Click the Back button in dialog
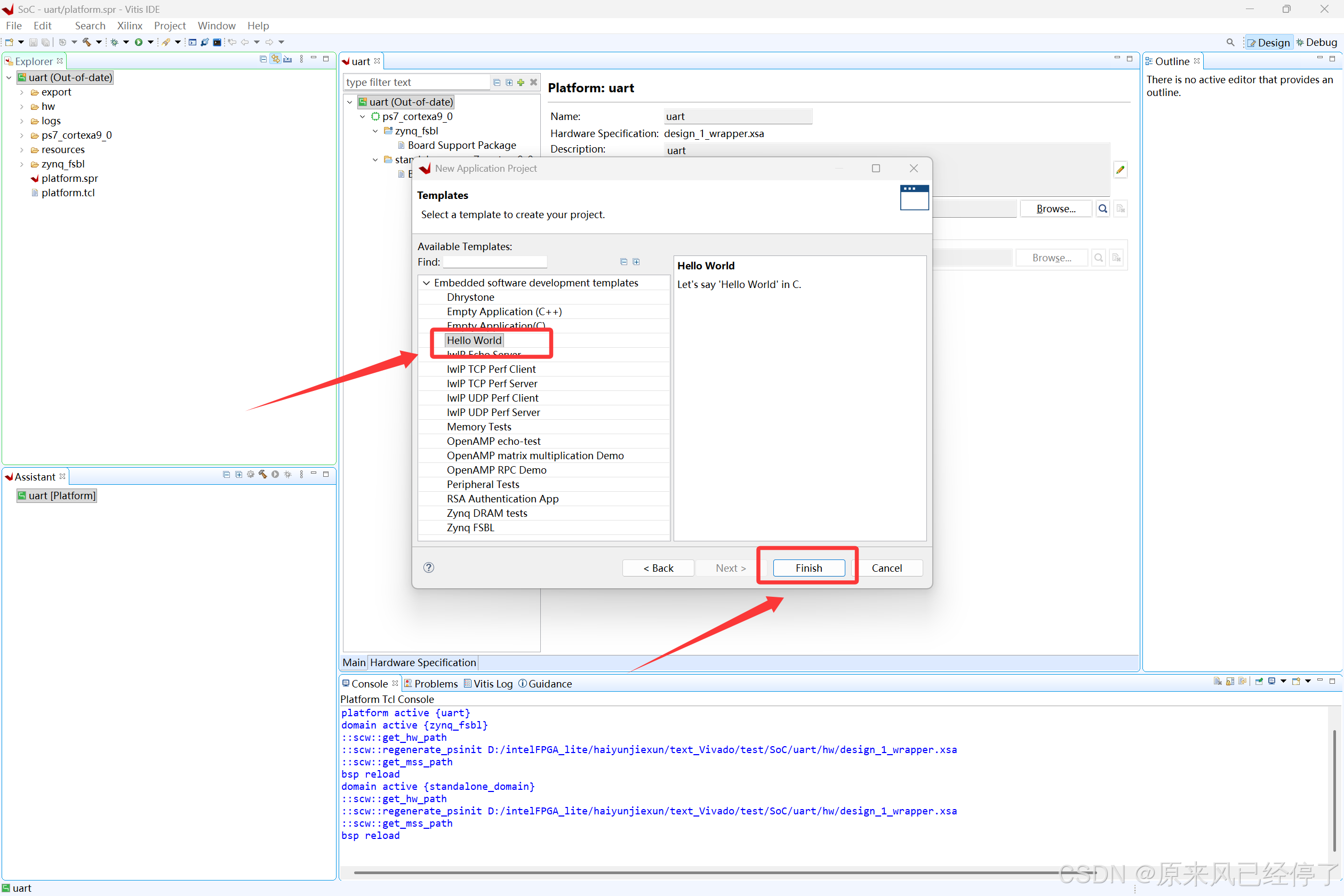Viewport: 1344px width, 896px height. click(658, 567)
